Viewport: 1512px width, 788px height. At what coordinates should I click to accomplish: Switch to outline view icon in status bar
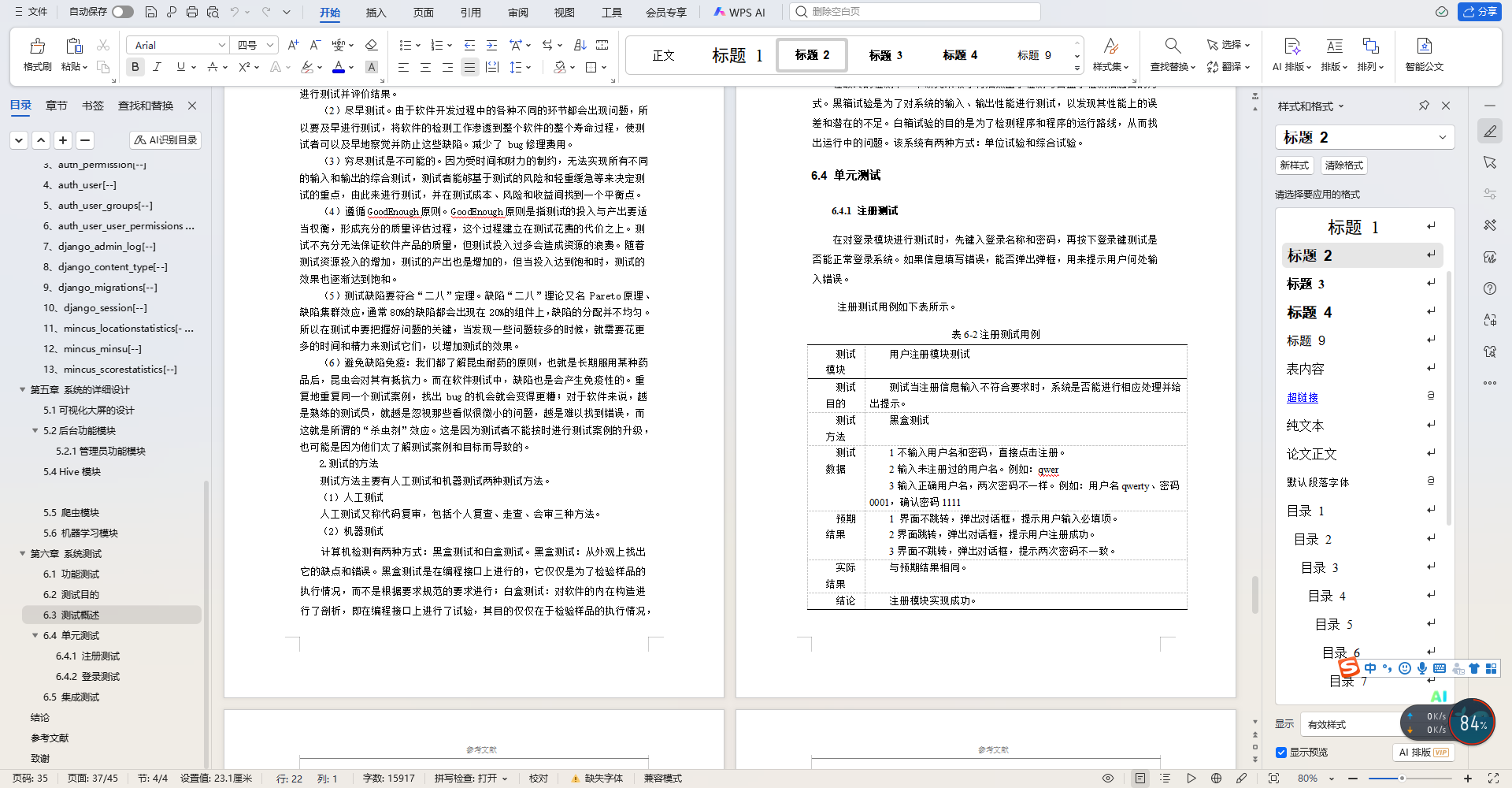[1165, 779]
